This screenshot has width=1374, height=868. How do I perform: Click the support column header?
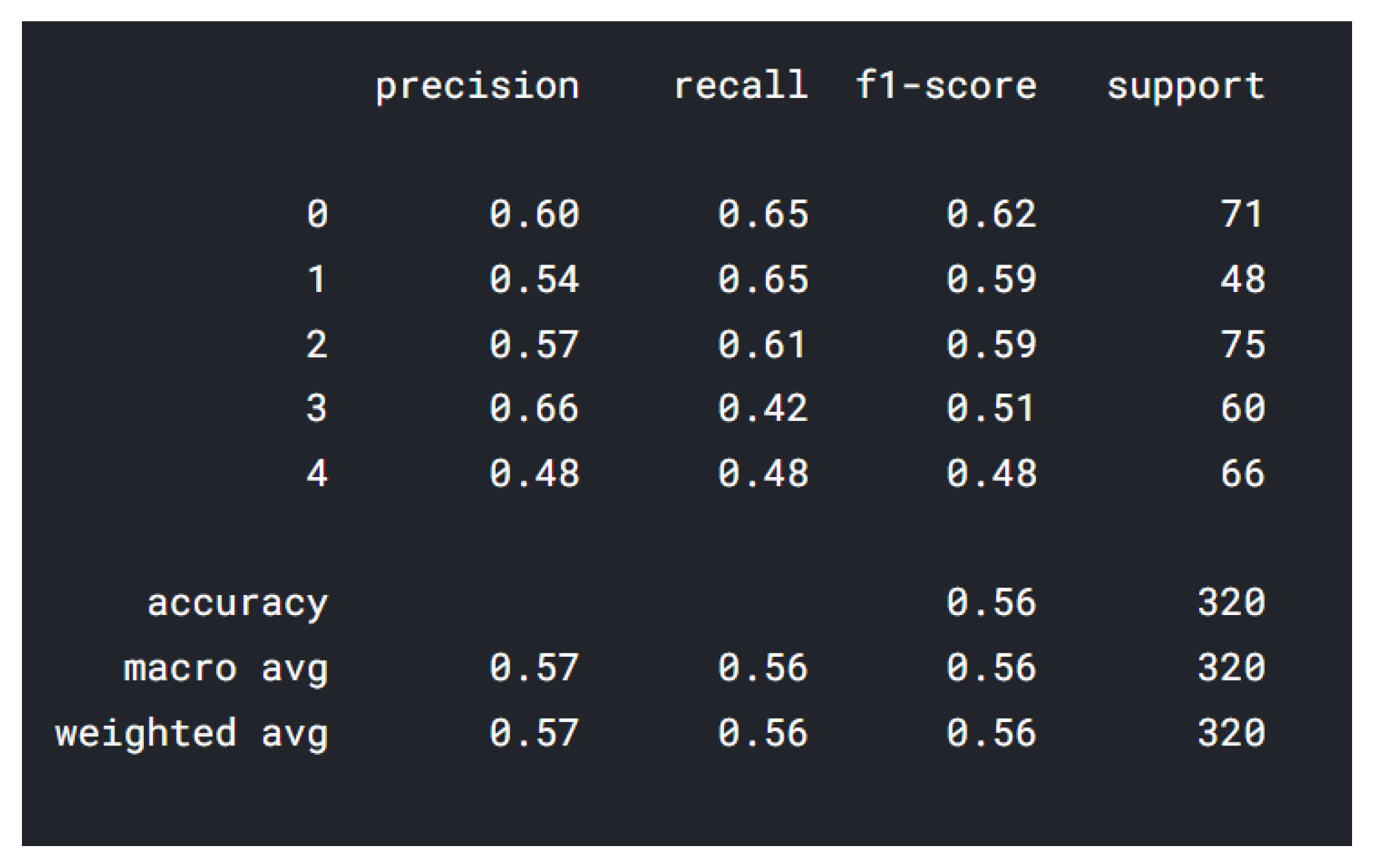pos(1186,87)
